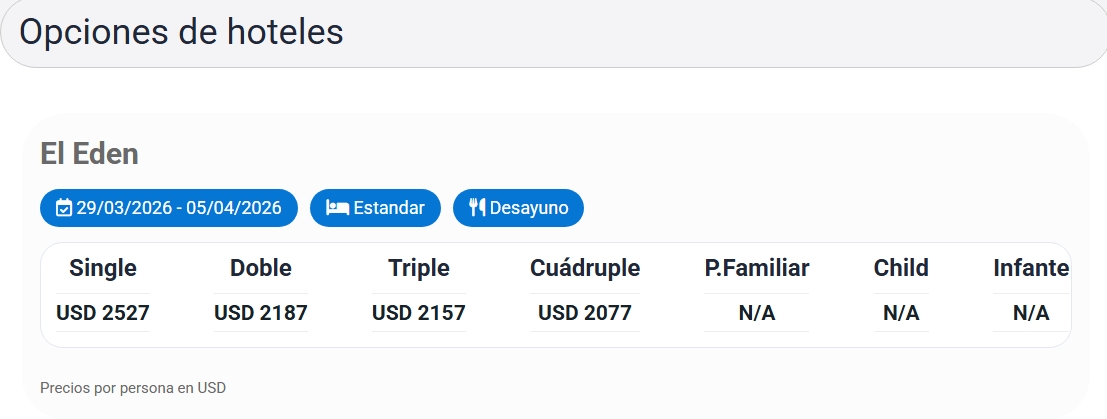
Task: Select the Triple column header
Action: pos(419,268)
